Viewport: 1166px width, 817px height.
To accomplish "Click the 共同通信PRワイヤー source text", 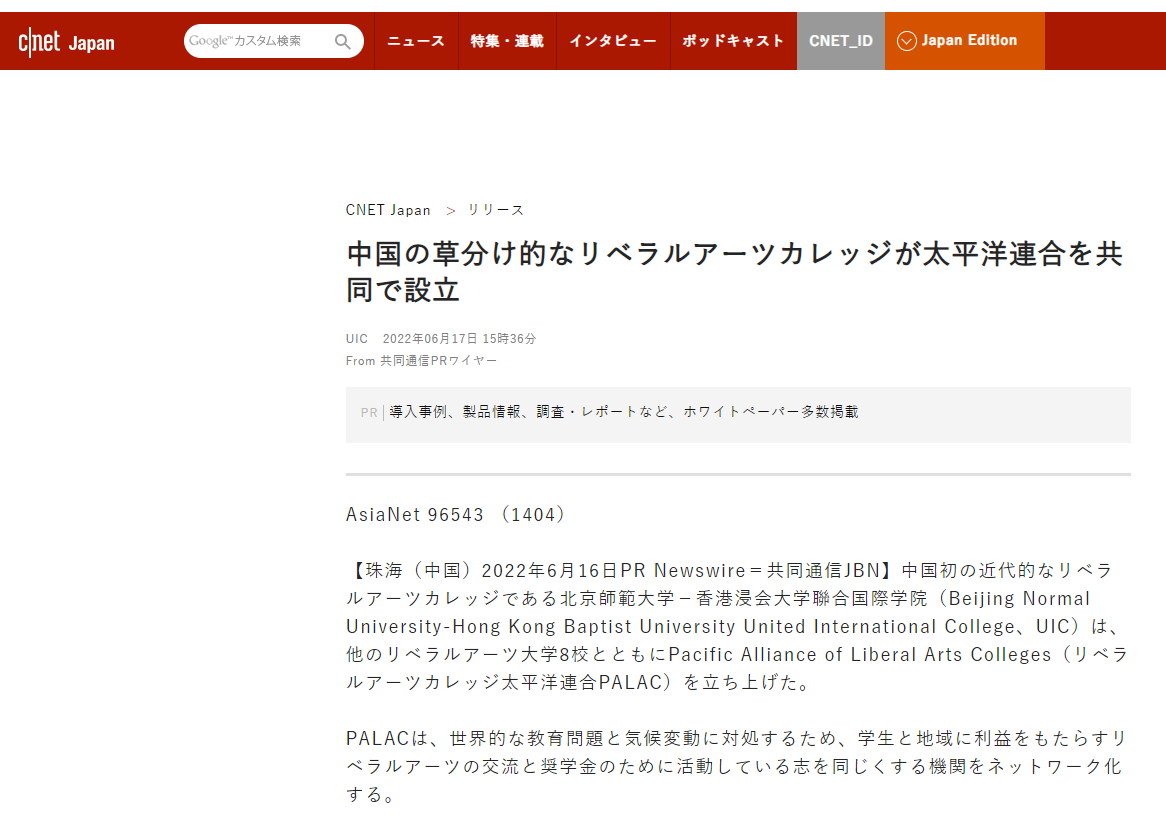I will pyautogui.click(x=438, y=361).
